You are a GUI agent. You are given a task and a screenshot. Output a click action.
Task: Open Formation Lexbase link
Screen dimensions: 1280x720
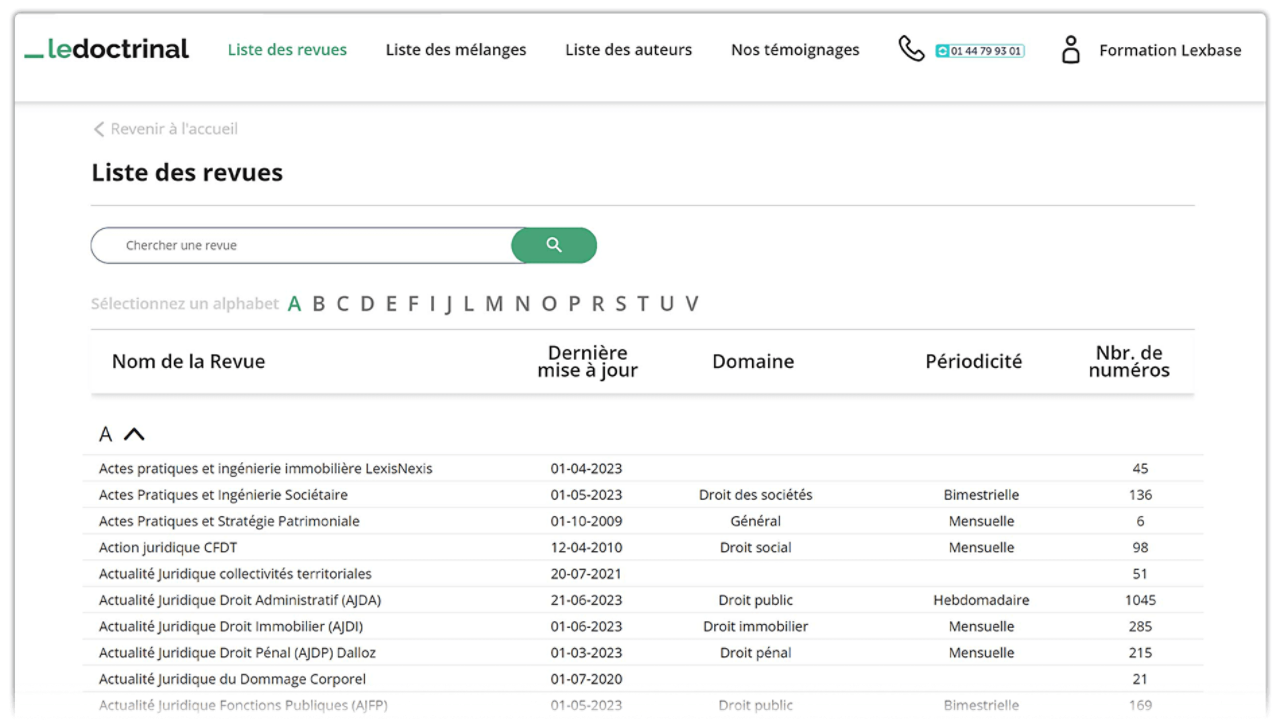pyautogui.click(x=1170, y=50)
